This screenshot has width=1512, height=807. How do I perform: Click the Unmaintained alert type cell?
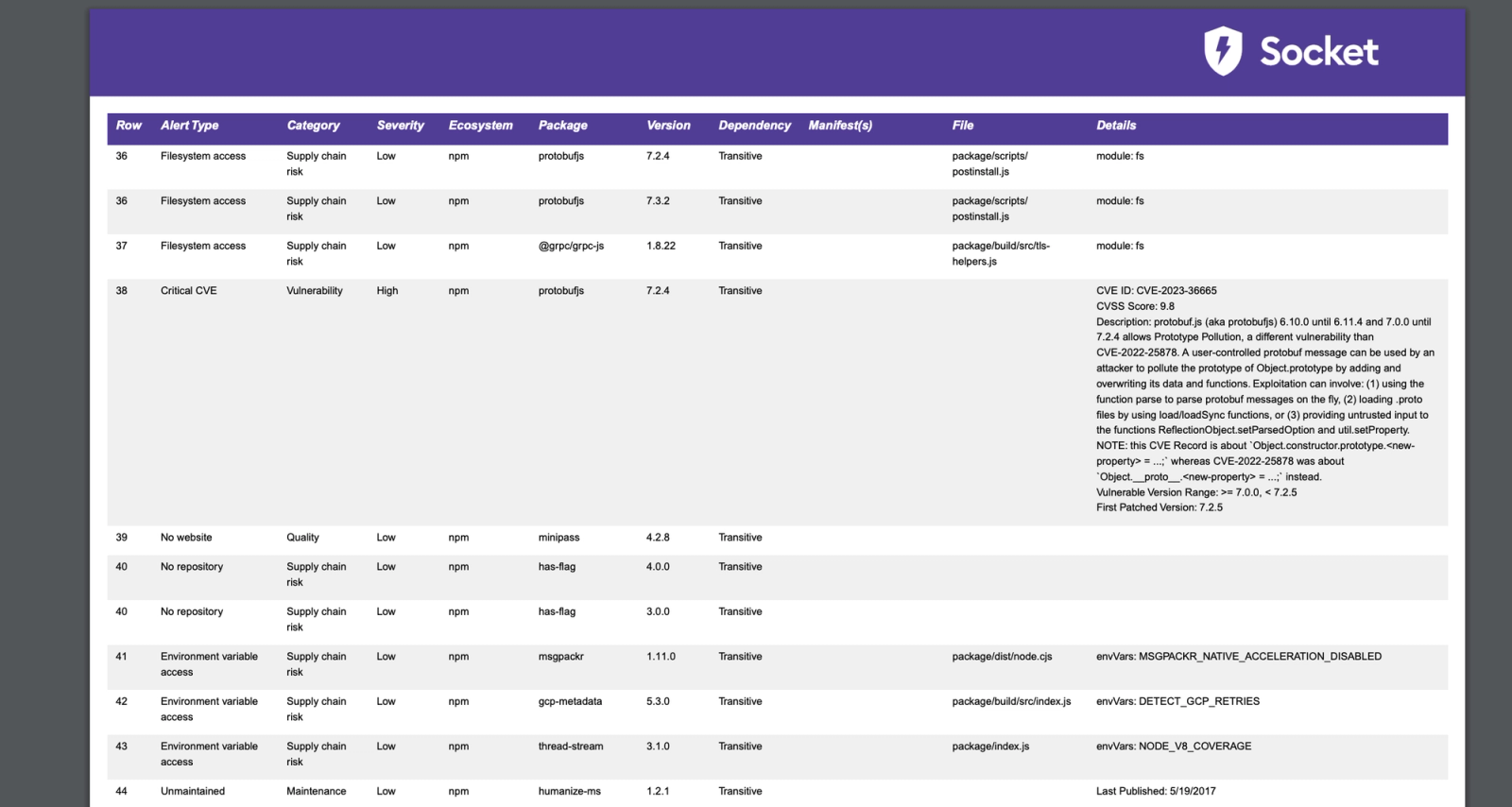(x=192, y=791)
